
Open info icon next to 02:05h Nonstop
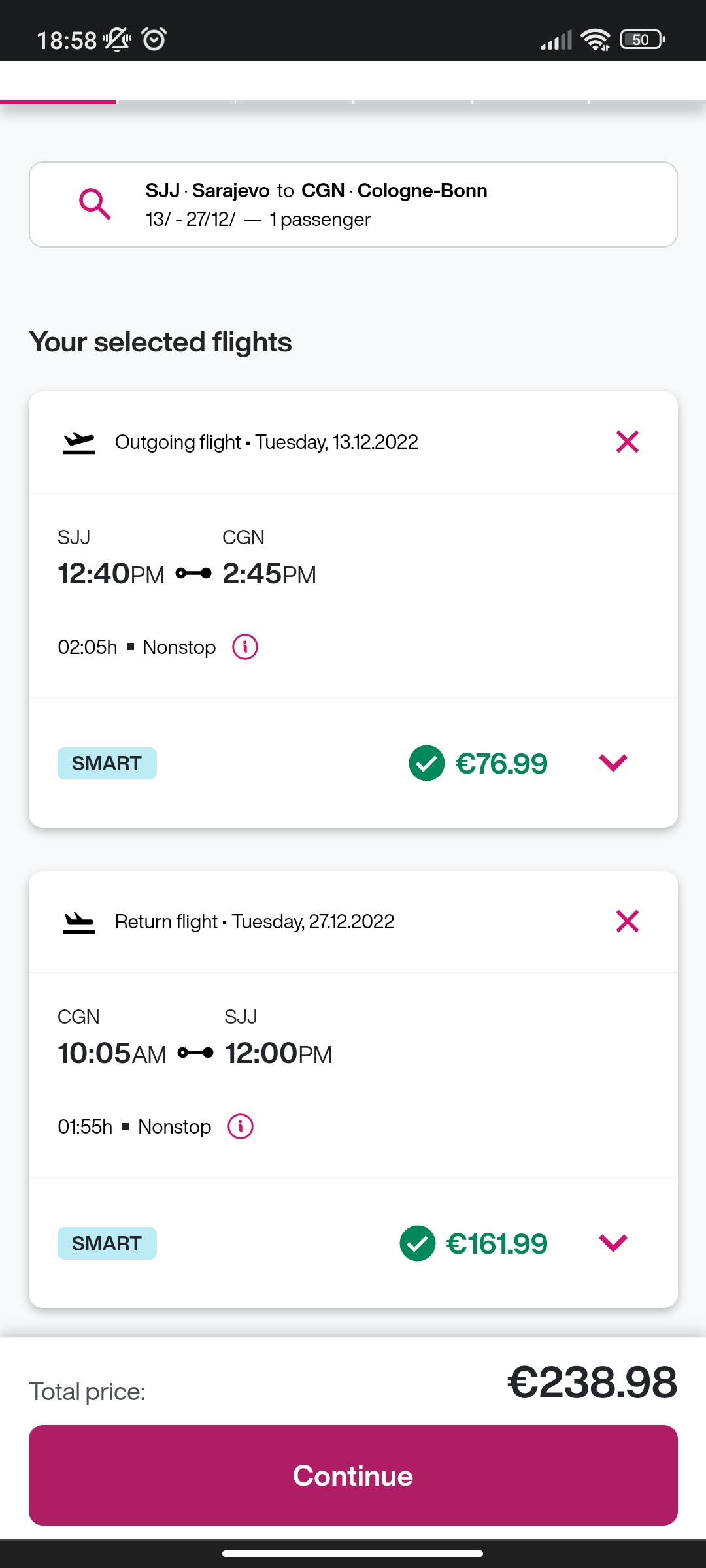(x=245, y=647)
